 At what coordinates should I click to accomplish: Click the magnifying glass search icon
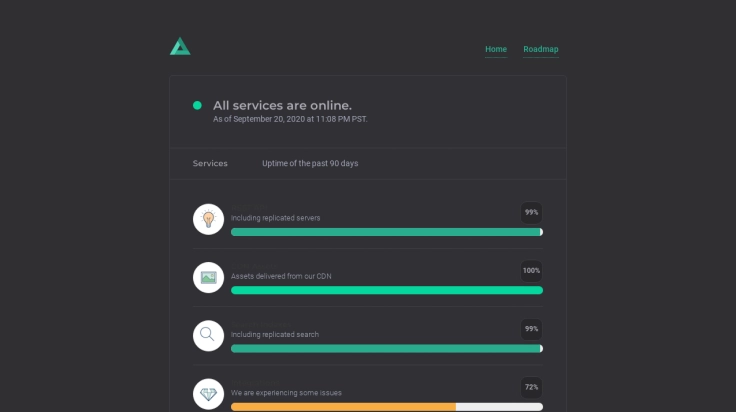click(208, 335)
